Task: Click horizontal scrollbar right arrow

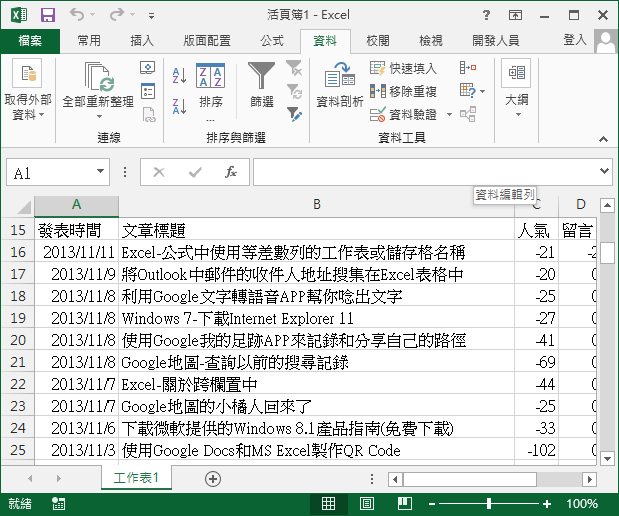Action: coord(589,479)
